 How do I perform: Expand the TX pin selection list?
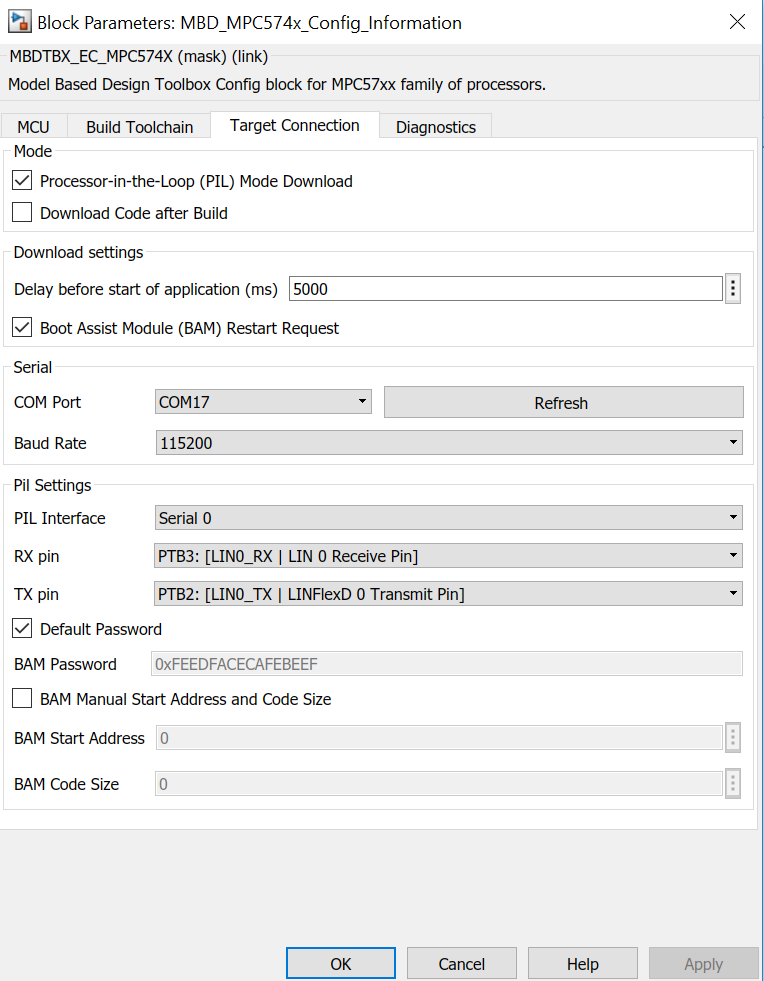[449, 594]
